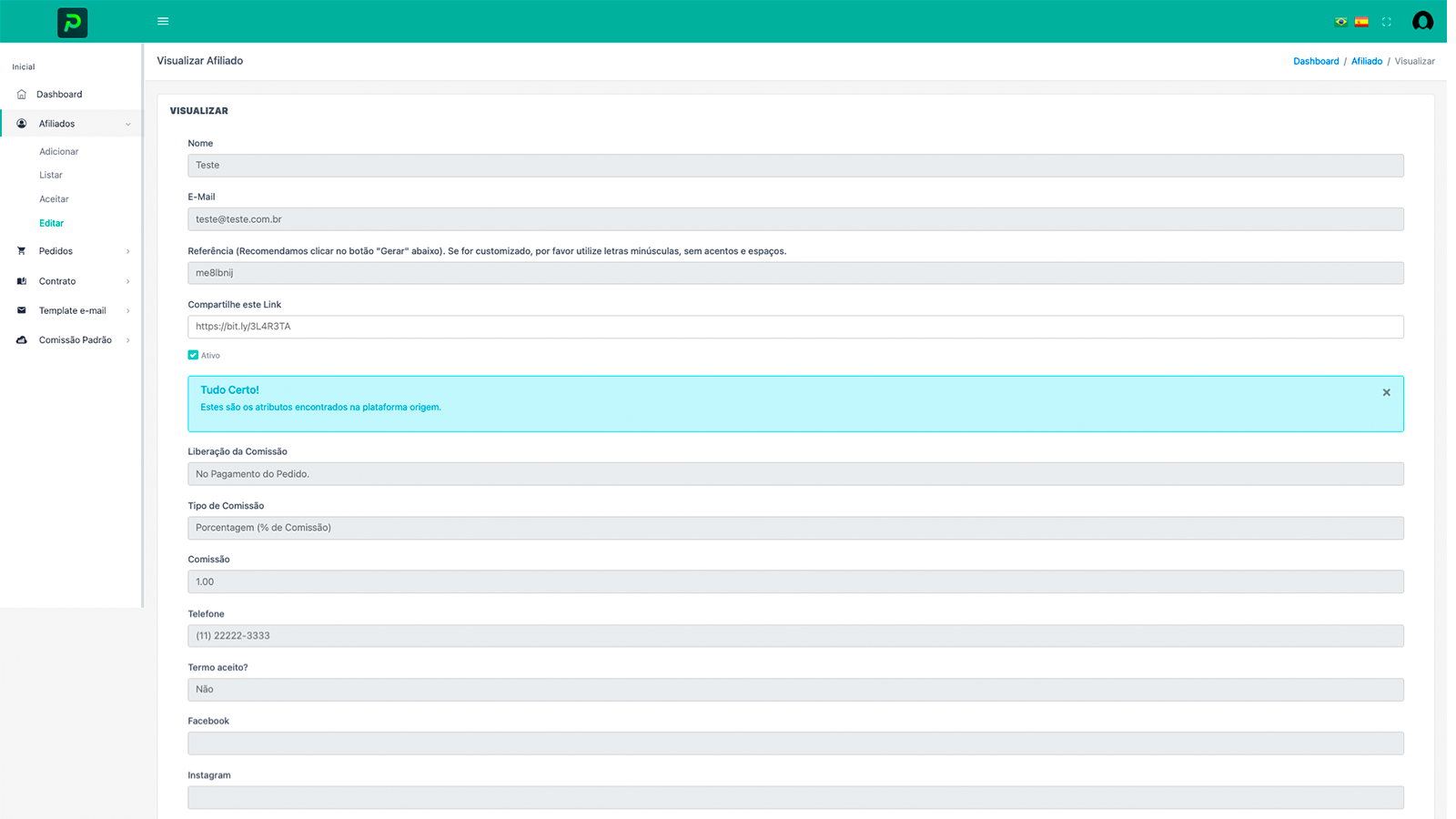Click the Comissão field with 1.00
Image resolution: width=1456 pixels, height=819 pixels.
point(795,581)
